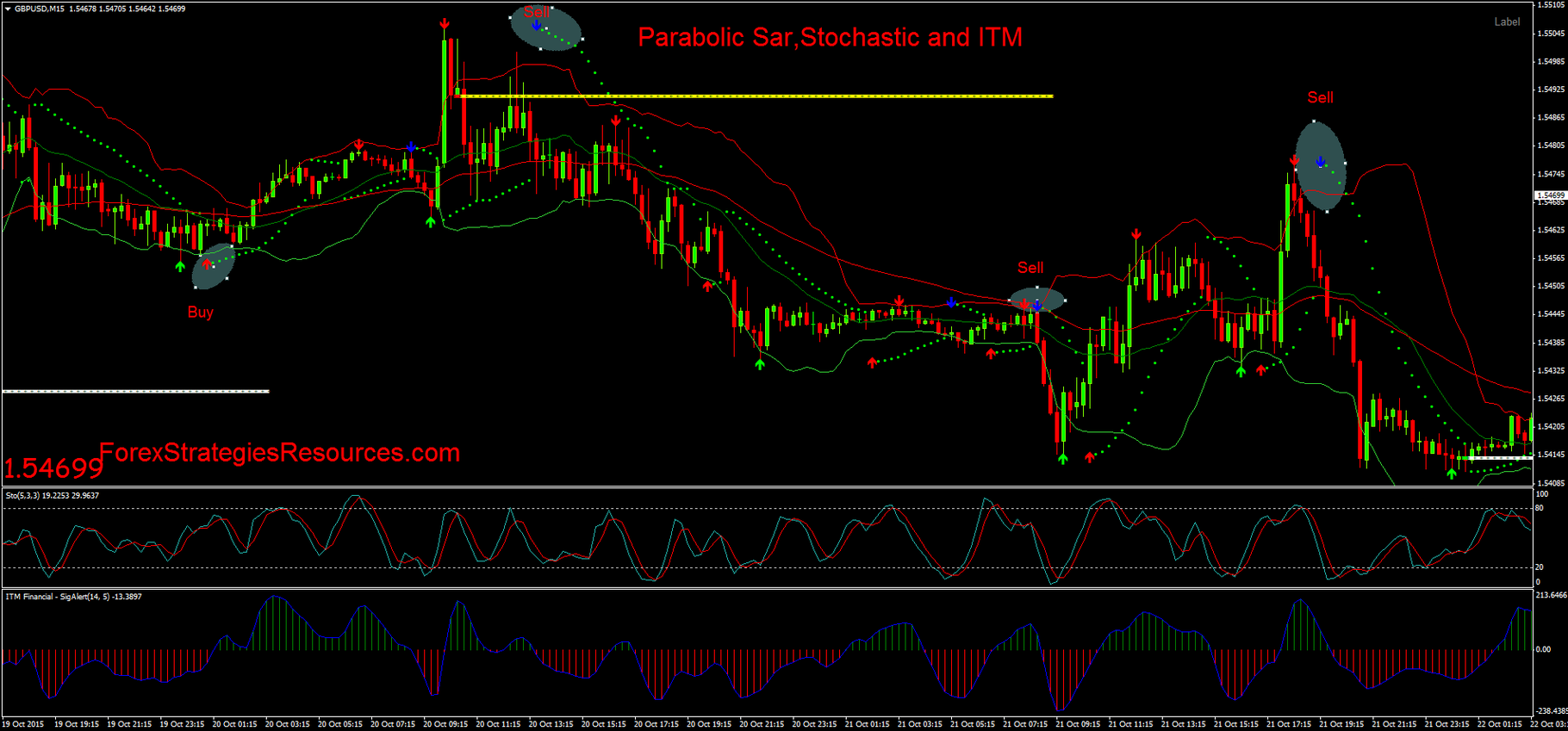Click the time axis label 21 Oct 13:15
This screenshot has width=1568, height=731.
point(1184,724)
